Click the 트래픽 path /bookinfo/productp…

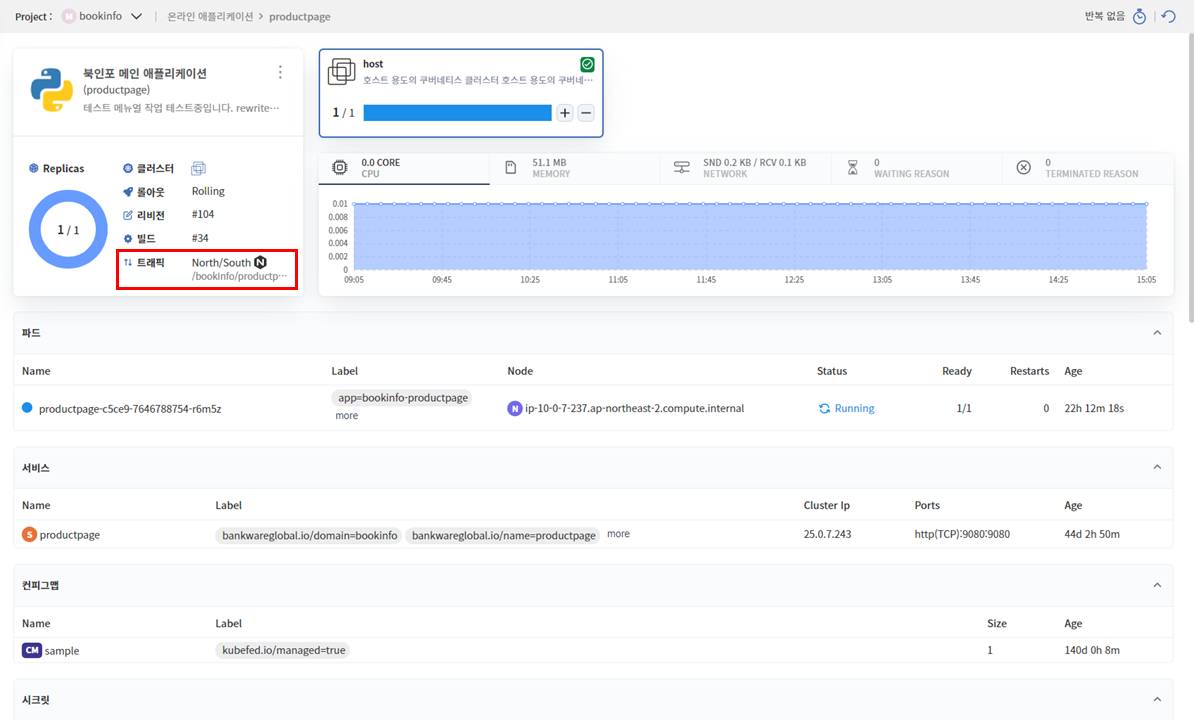tap(239, 276)
